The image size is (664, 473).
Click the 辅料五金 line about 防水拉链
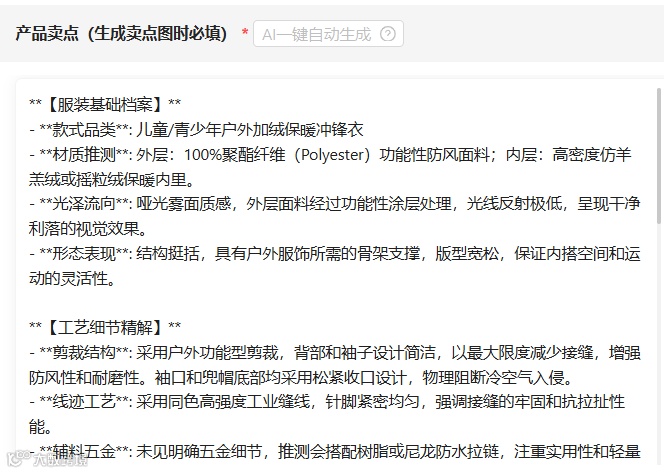point(335,451)
